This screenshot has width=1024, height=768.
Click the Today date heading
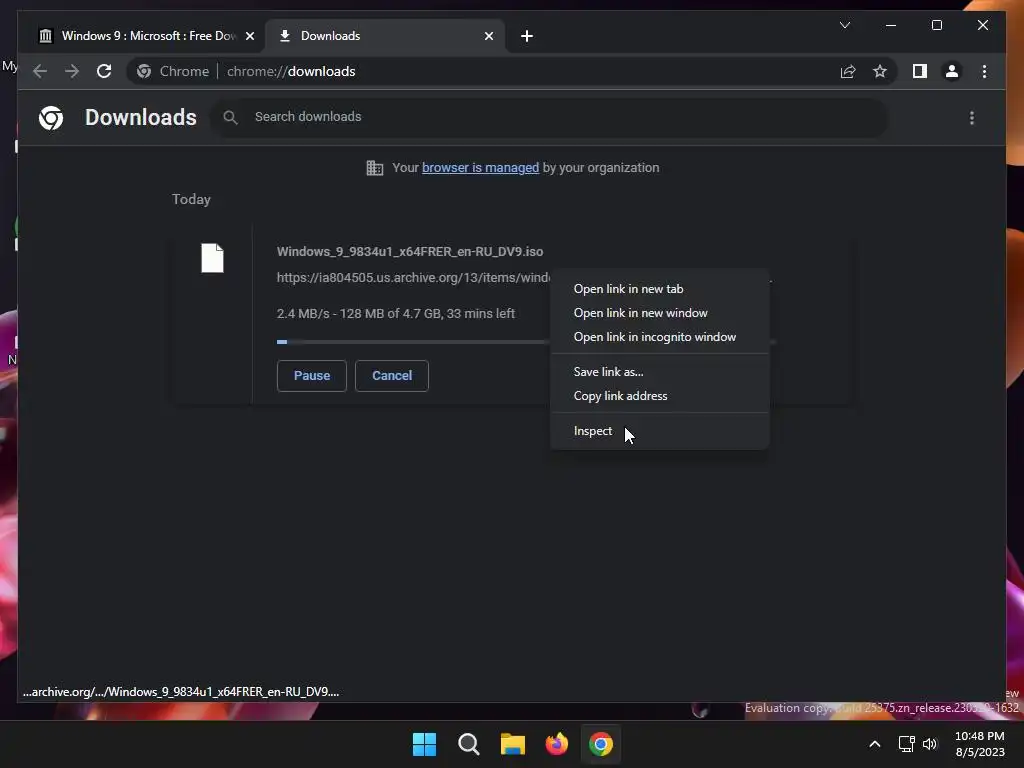191,199
